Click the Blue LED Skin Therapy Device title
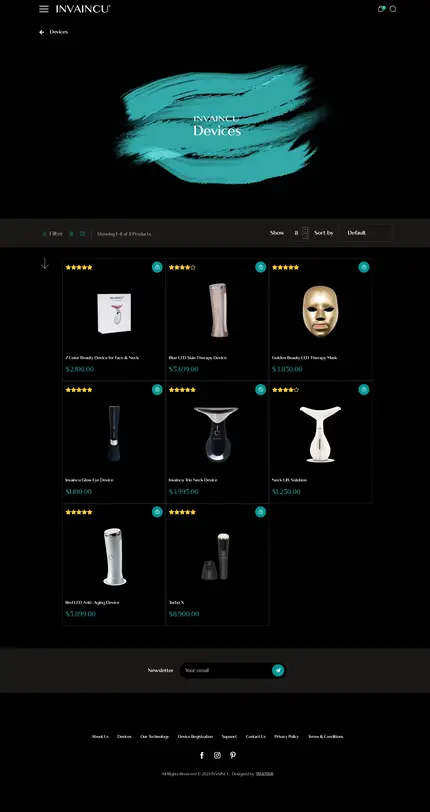This screenshot has width=430, height=812. coord(197,358)
